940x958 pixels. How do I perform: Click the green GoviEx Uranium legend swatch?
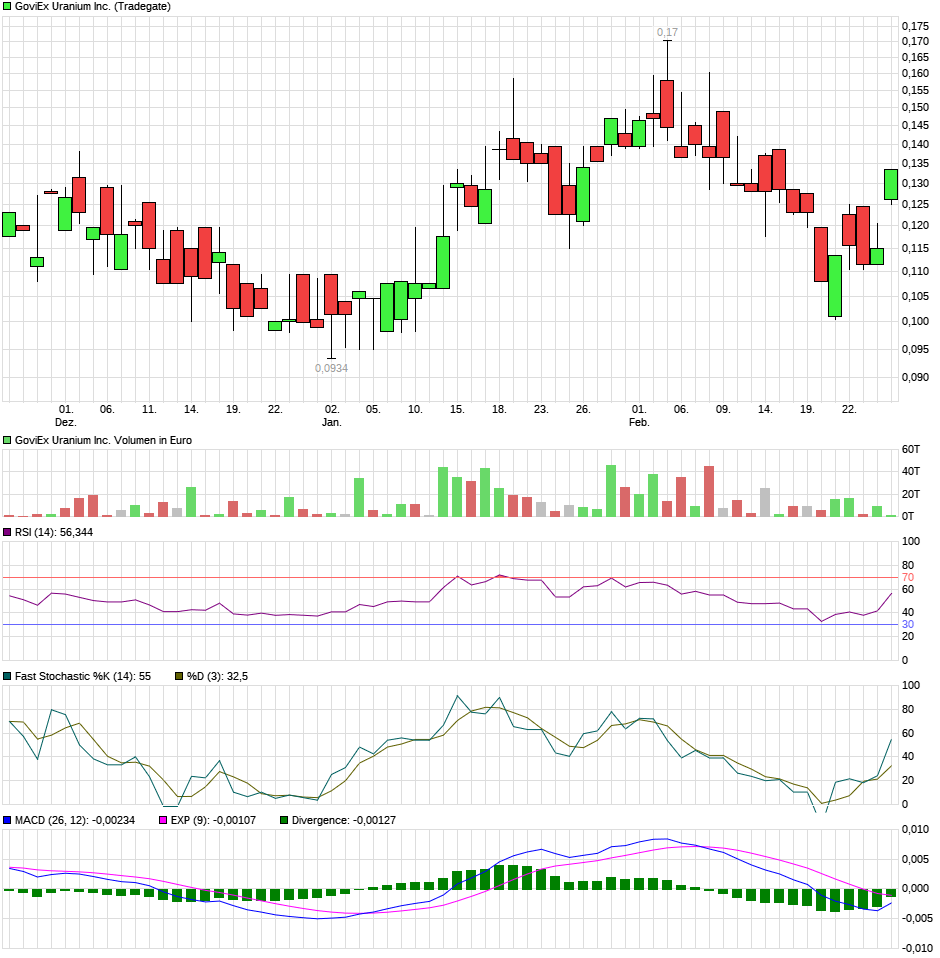8,8
